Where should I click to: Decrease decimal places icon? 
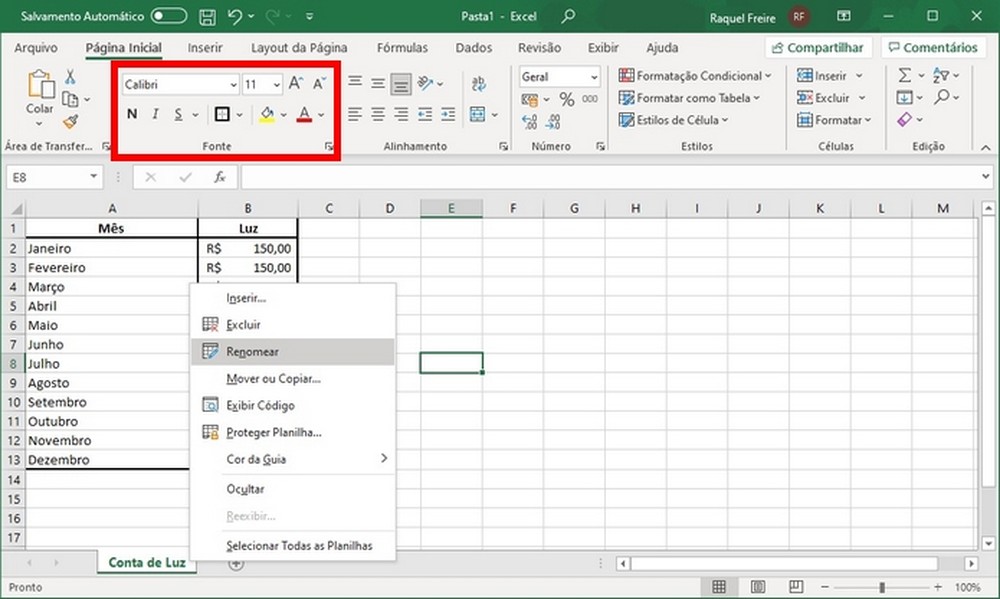(553, 121)
